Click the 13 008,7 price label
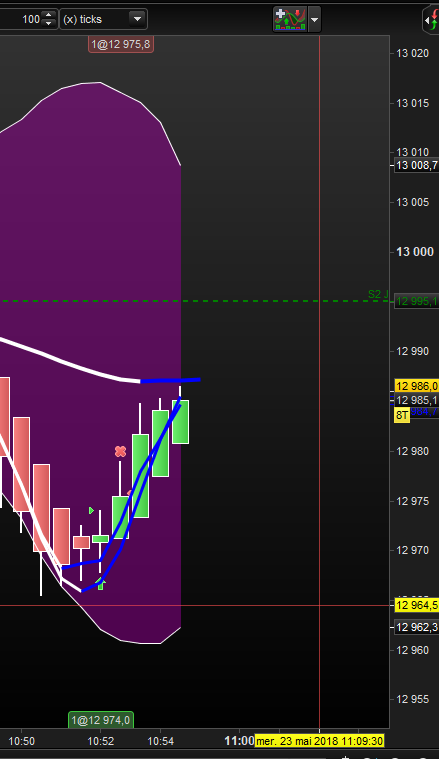 click(417, 166)
